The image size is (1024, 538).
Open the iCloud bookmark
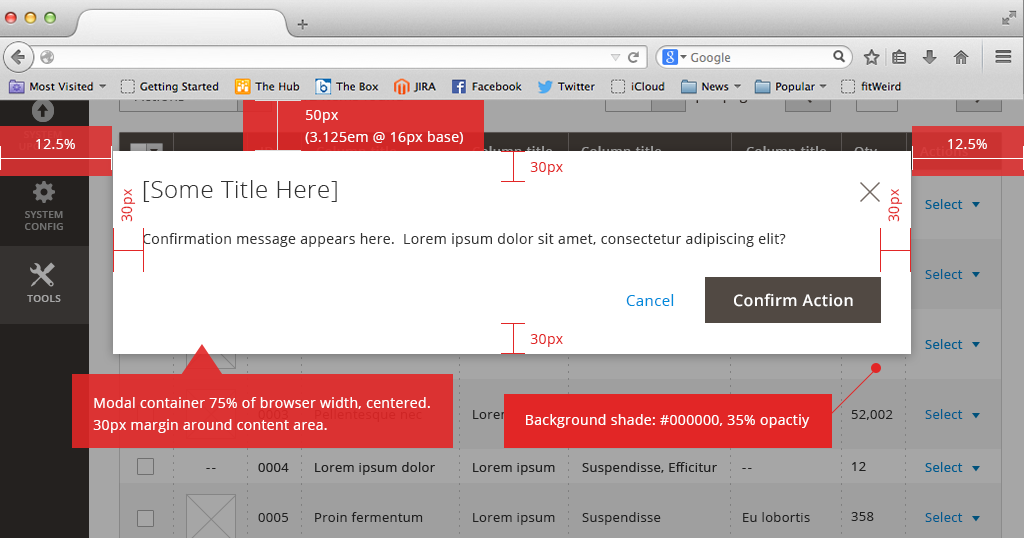click(x=637, y=86)
